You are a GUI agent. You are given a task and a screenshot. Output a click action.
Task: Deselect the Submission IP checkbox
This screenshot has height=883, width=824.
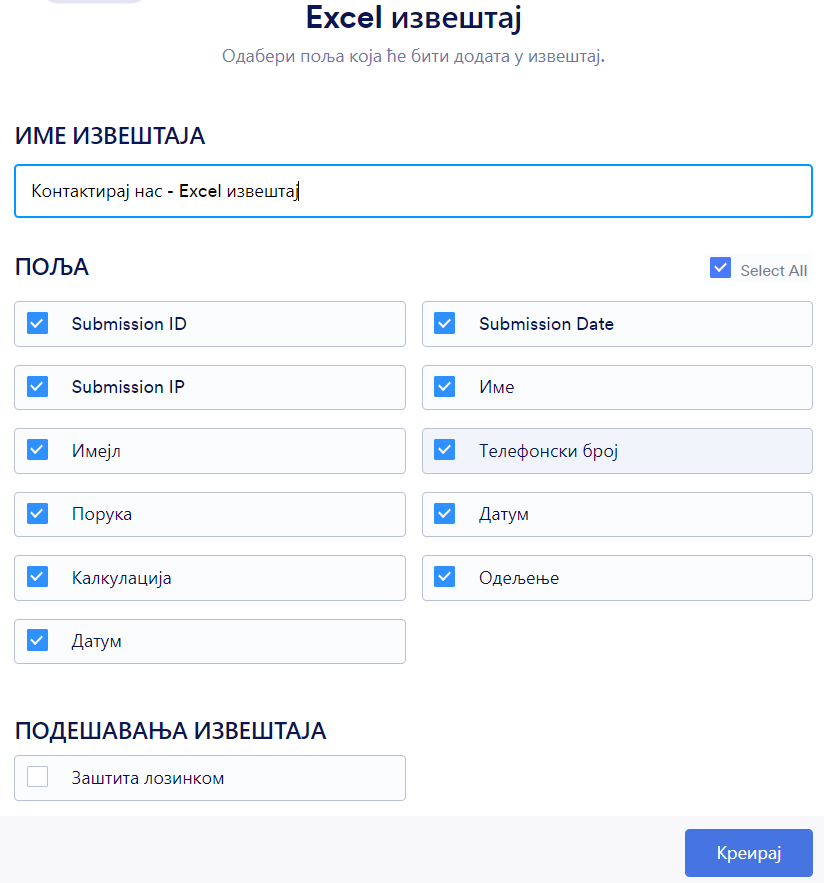pyautogui.click(x=38, y=386)
